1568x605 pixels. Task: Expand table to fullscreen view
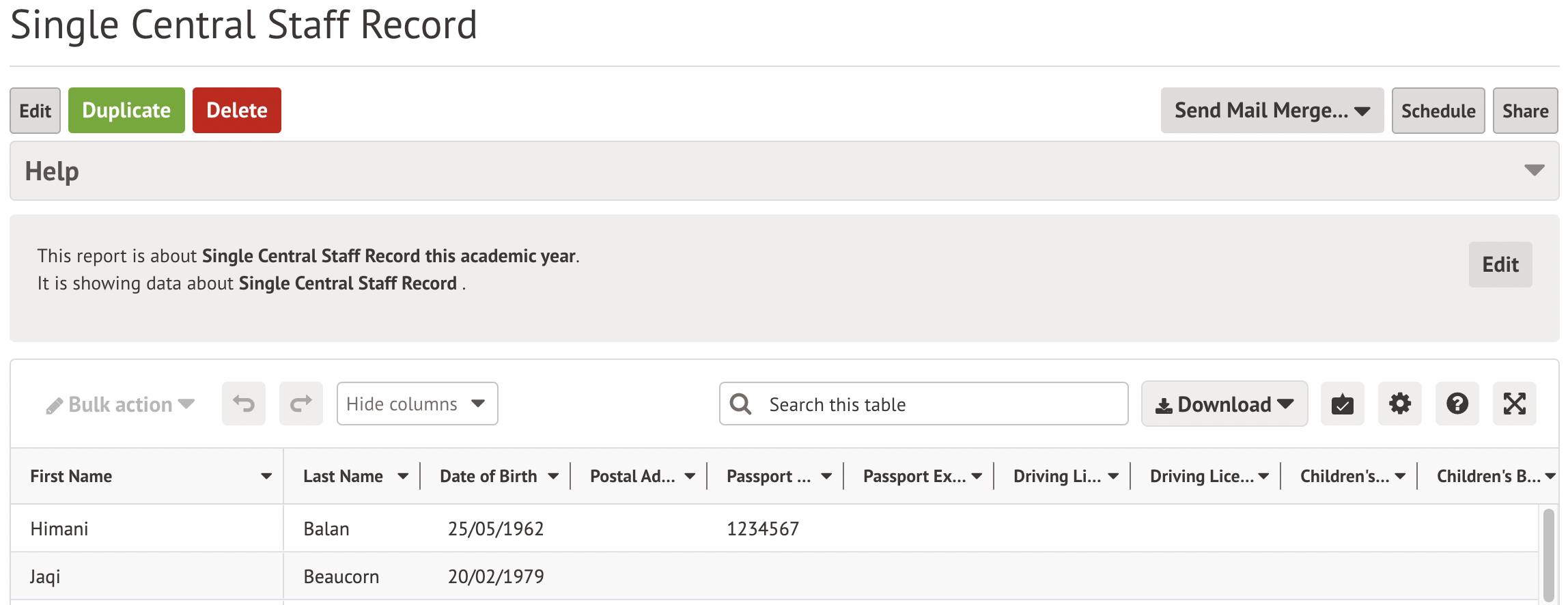(1514, 404)
